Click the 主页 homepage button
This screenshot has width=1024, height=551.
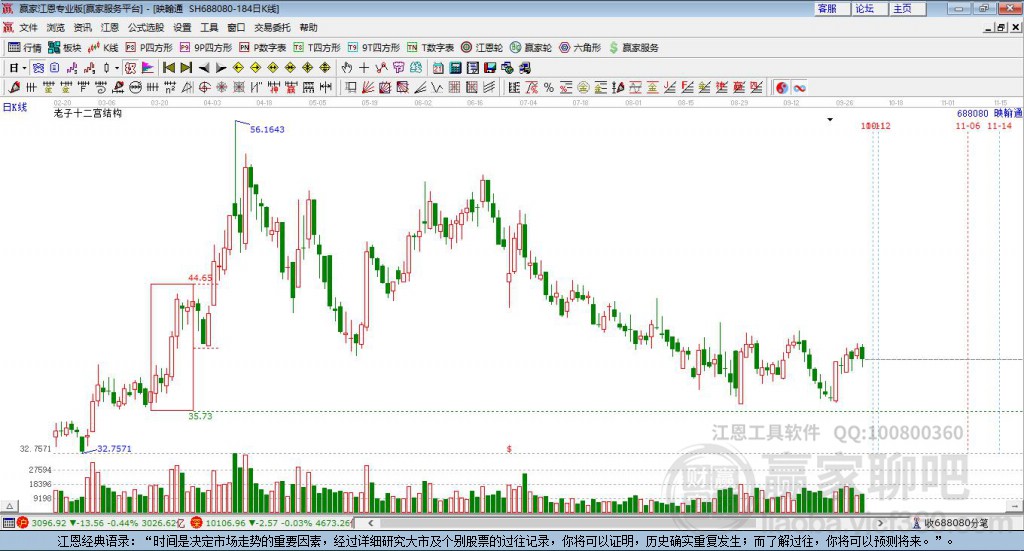[x=907, y=8]
